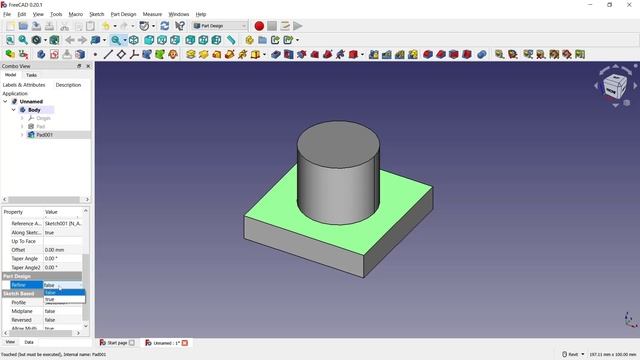Click the Create sketch icon
This screenshot has height=360, width=640.
click(54, 54)
